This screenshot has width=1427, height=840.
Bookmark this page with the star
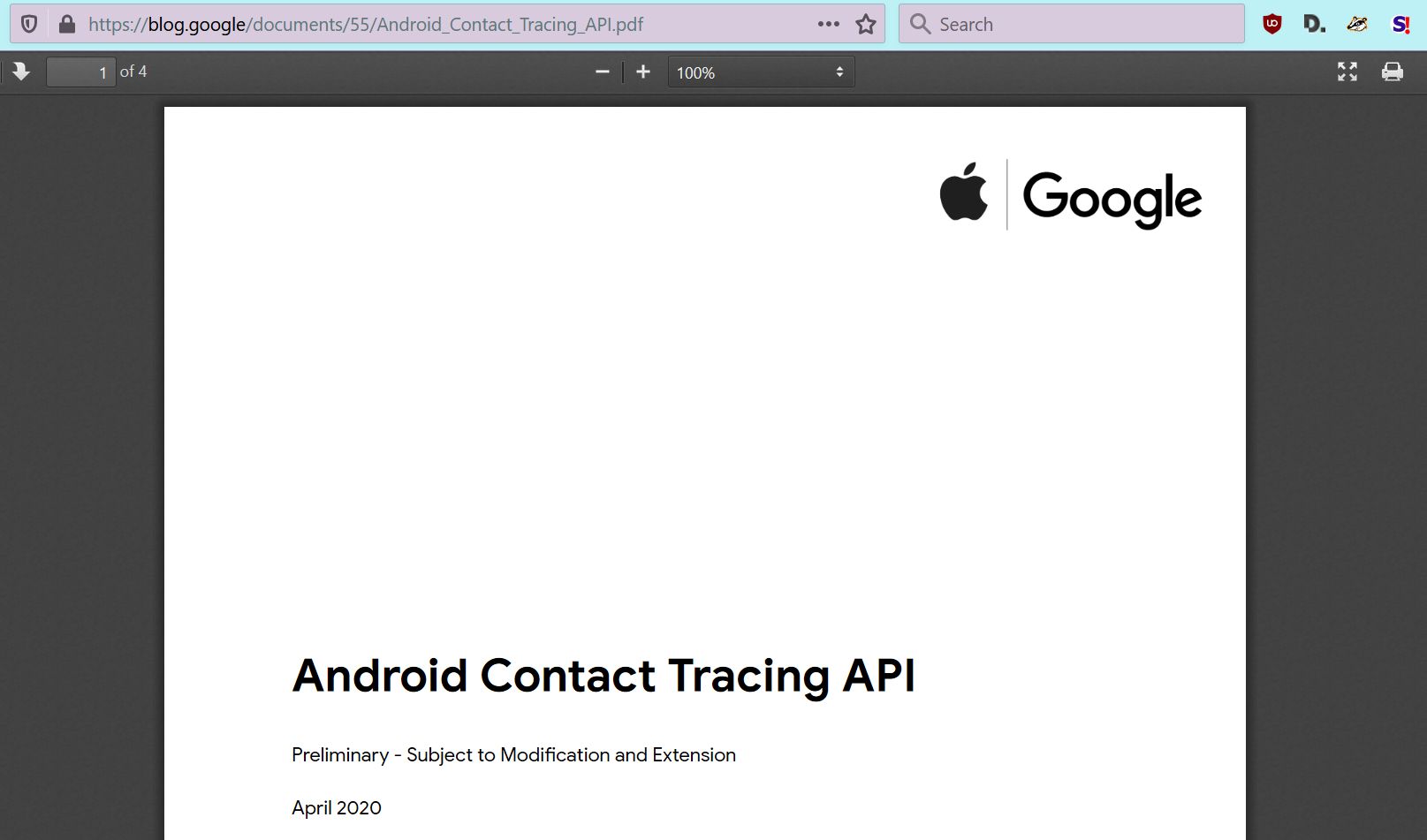(866, 24)
